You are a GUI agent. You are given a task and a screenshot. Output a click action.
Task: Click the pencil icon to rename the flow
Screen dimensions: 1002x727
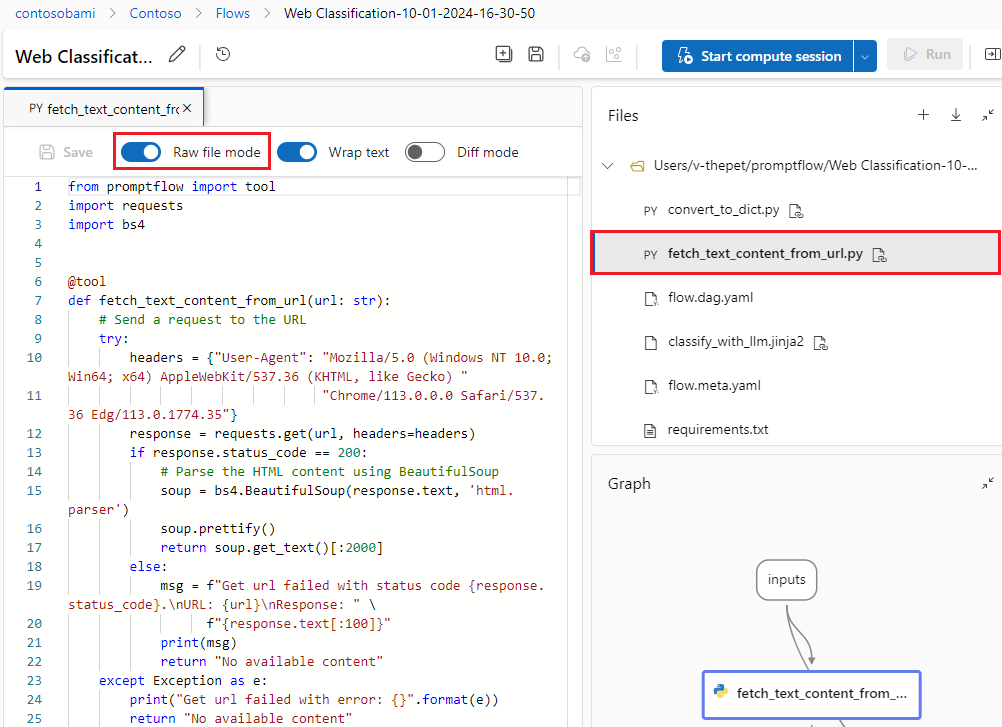point(177,55)
